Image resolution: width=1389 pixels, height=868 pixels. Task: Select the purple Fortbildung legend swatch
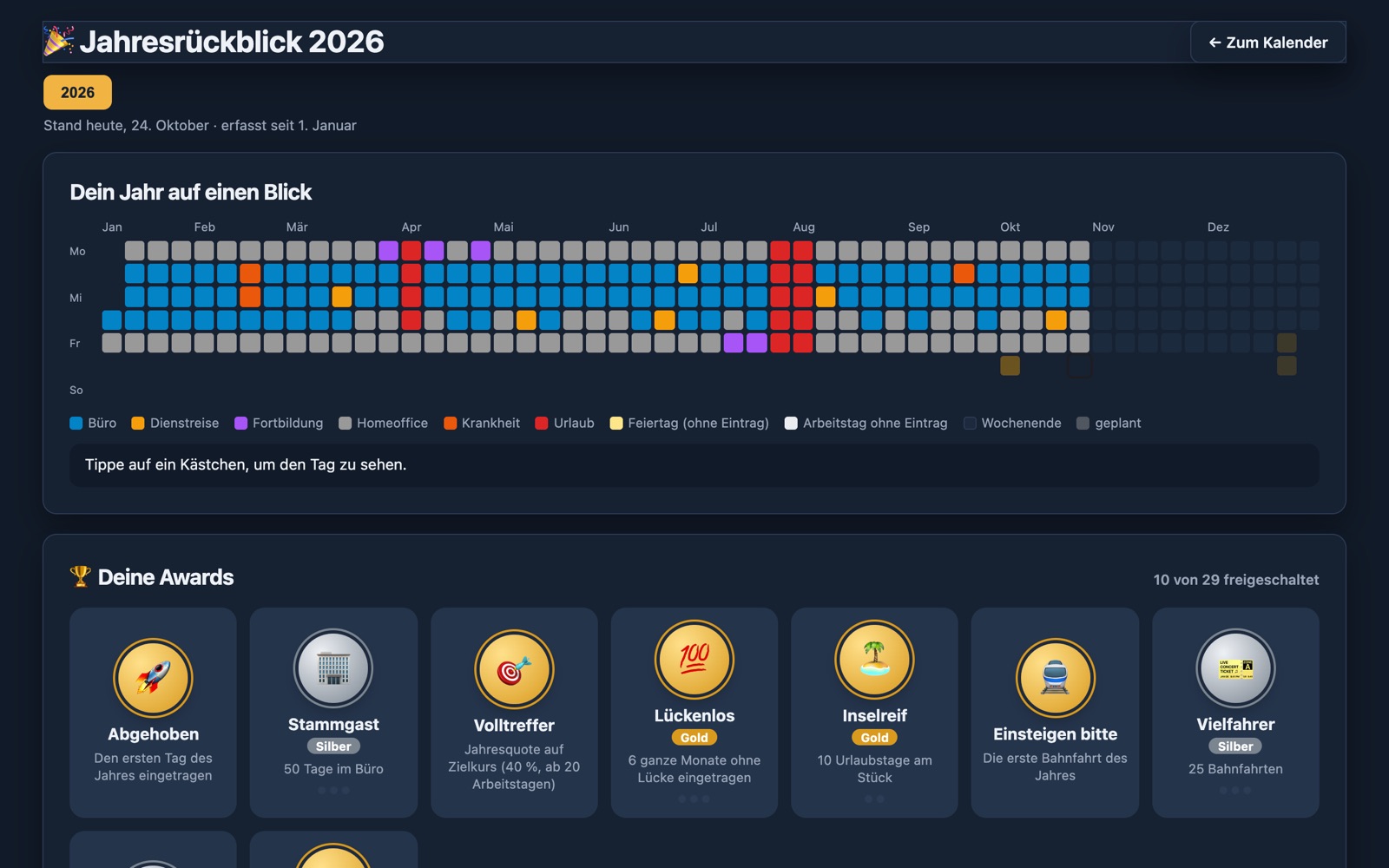click(240, 424)
